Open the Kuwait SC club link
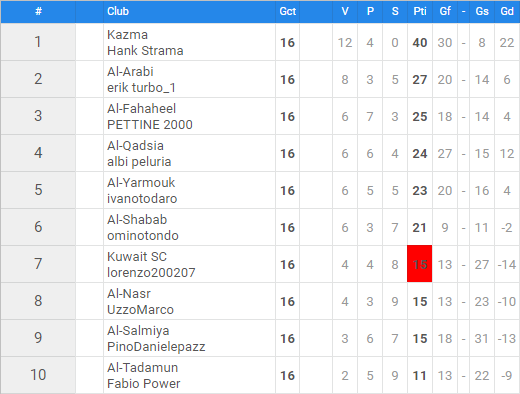 click(x=137, y=257)
